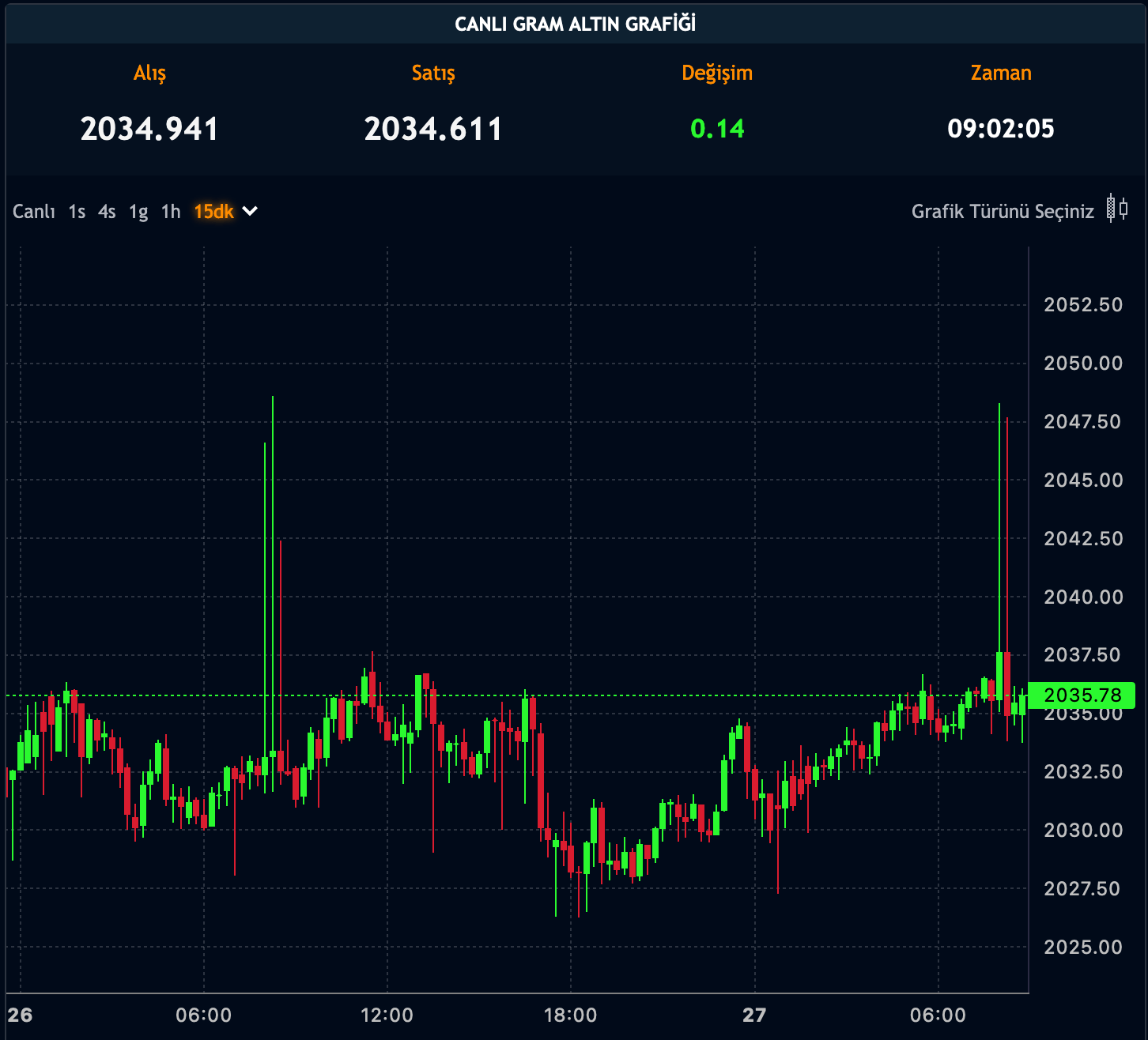Click the Zaman clock value 09:02:05
This screenshot has width=1148, height=1040.
coord(1001,129)
